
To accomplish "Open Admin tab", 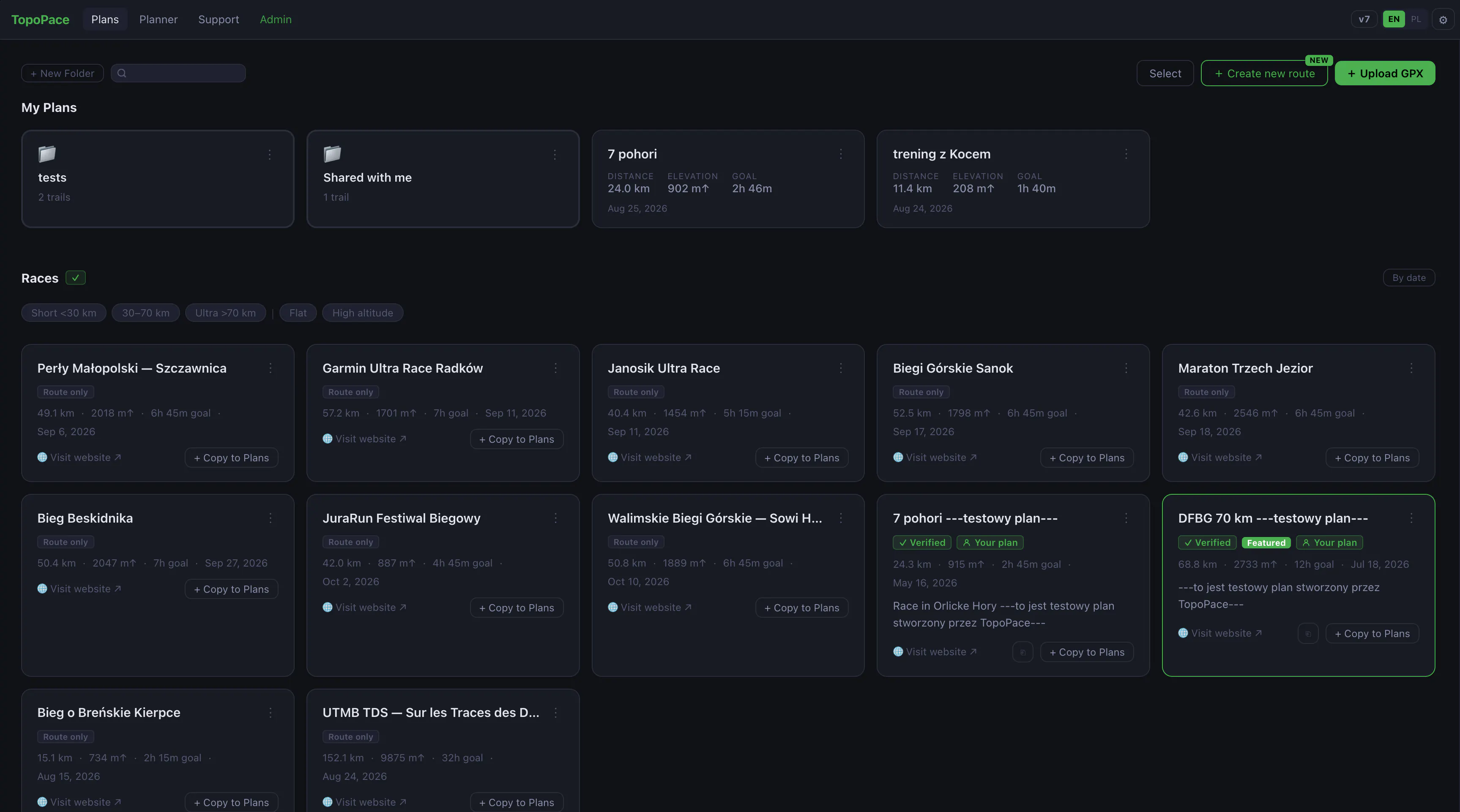I will click(x=276, y=19).
